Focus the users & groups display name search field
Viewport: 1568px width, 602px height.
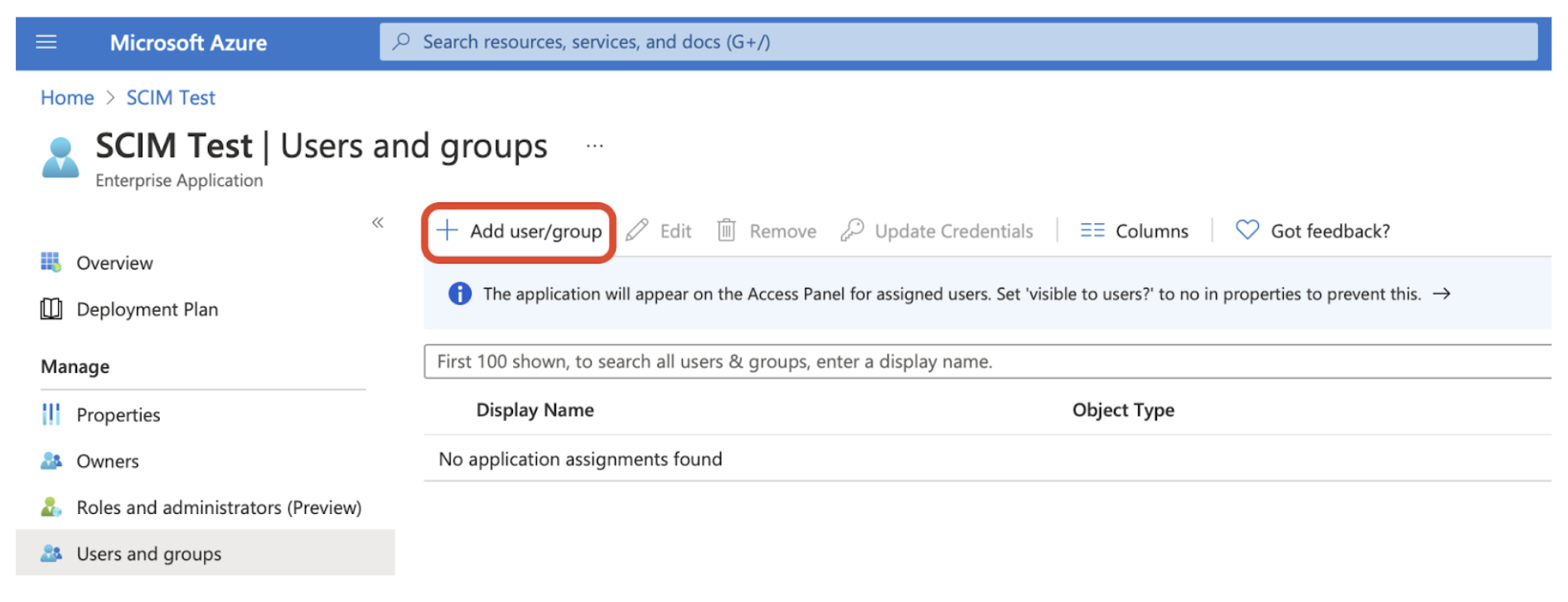[987, 362]
